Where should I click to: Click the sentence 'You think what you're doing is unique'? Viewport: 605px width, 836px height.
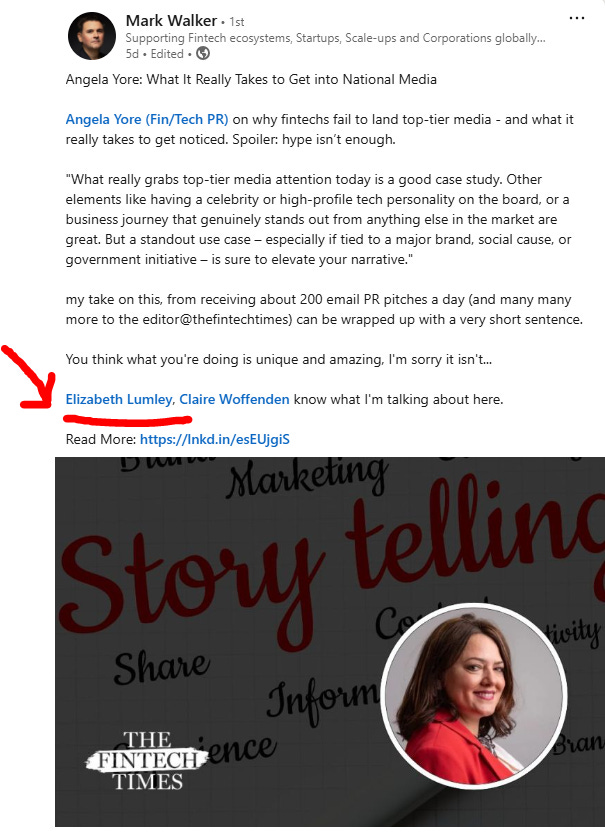279,359
